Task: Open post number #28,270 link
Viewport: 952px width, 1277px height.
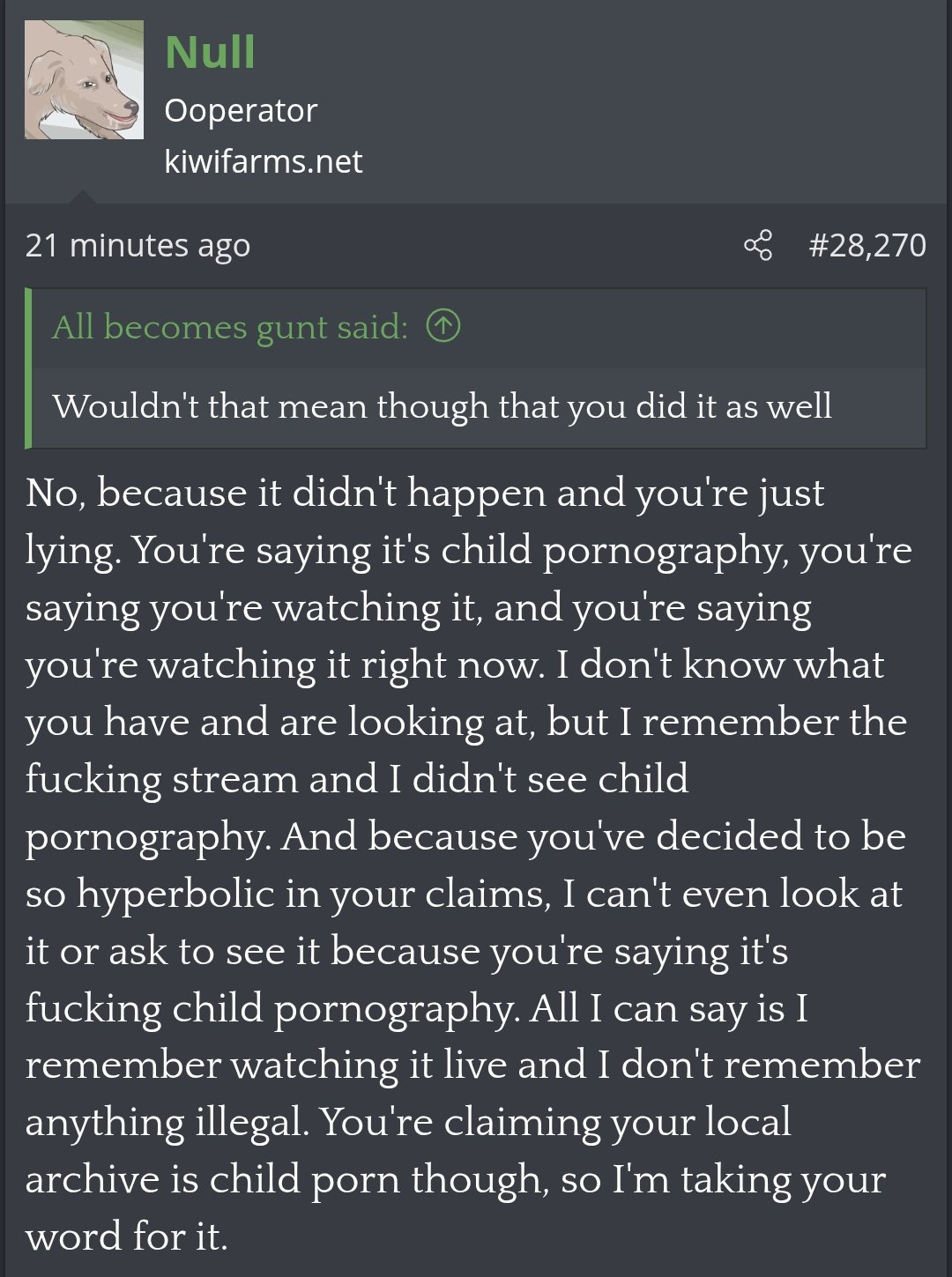Action: [x=867, y=245]
